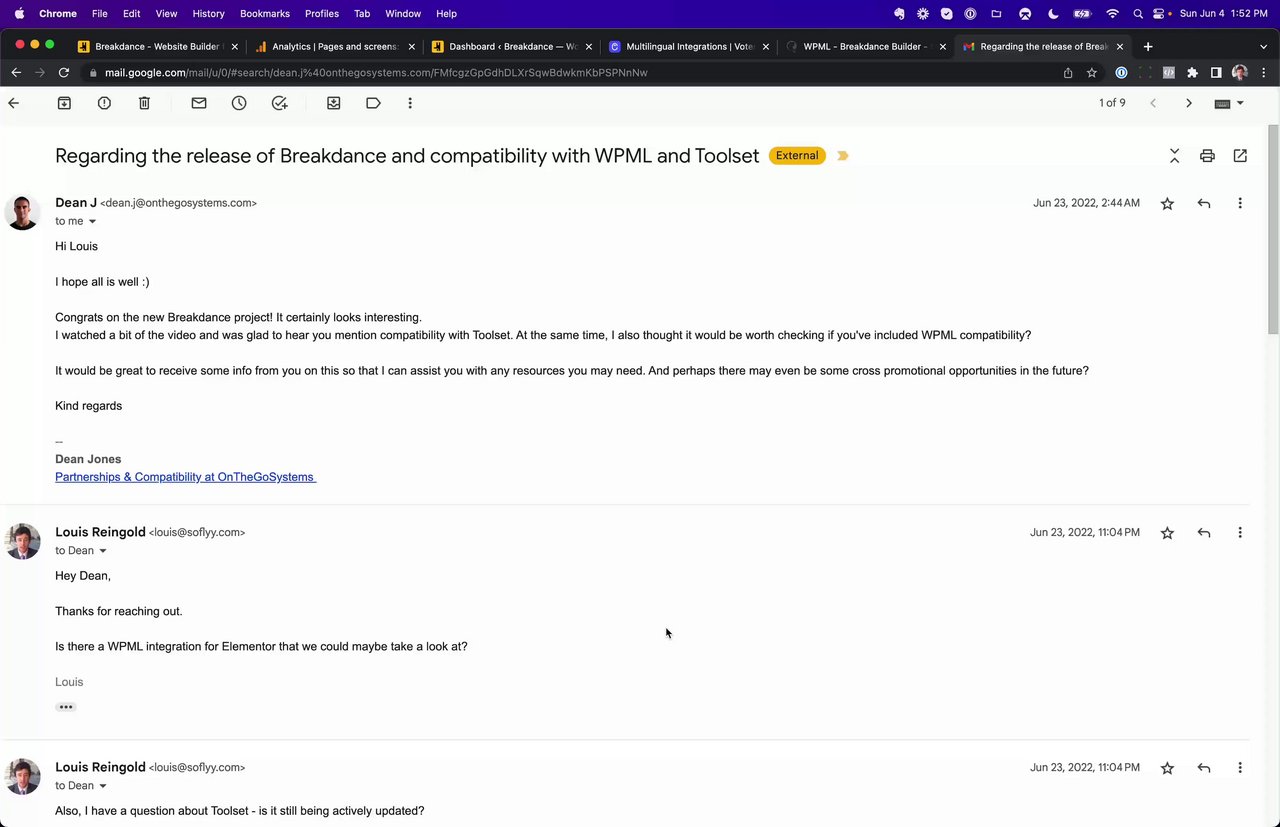
Task: Open the Chrome extensions puzzle icon
Action: coord(1192,73)
